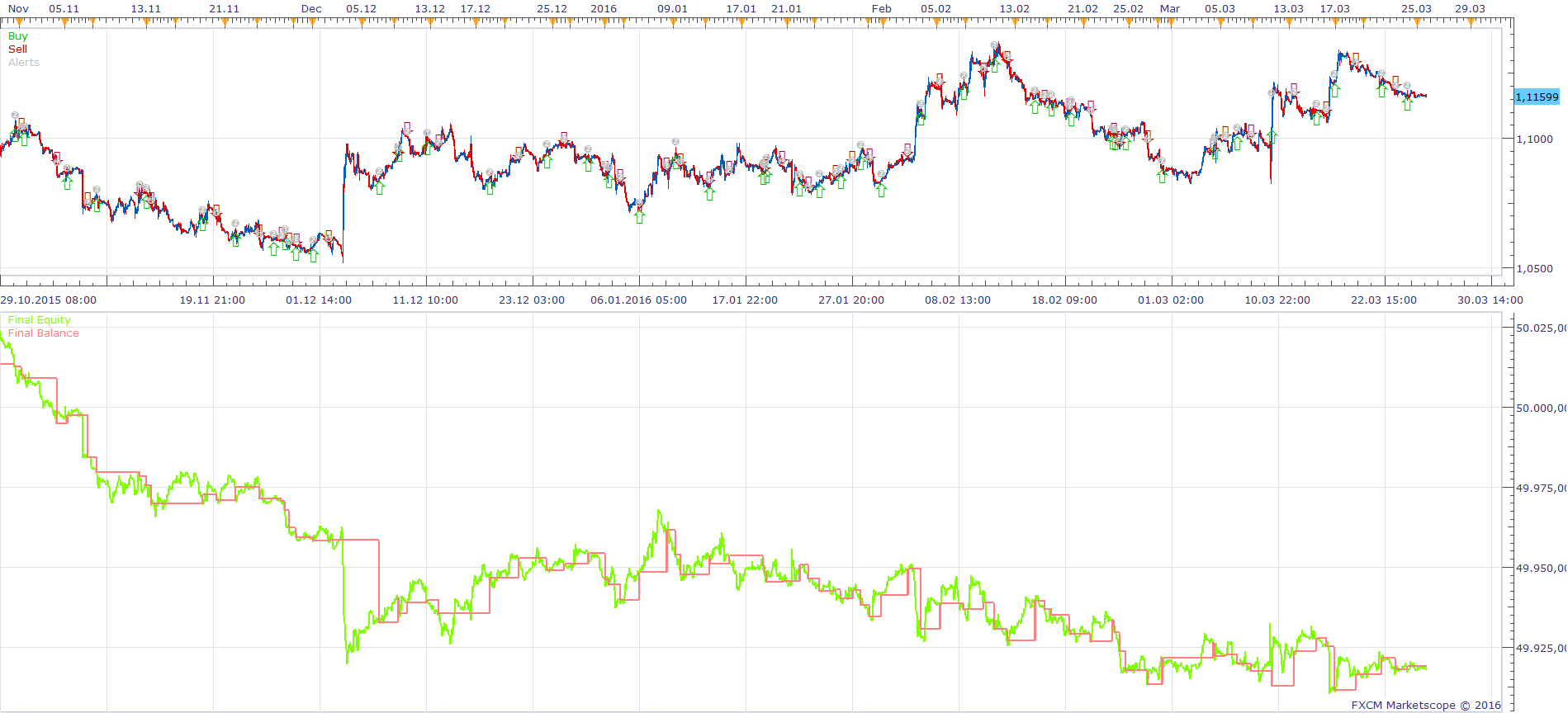This screenshot has height=713, width=1568.
Task: Click the Mar month label on top timeline
Action: [x=1170, y=9]
